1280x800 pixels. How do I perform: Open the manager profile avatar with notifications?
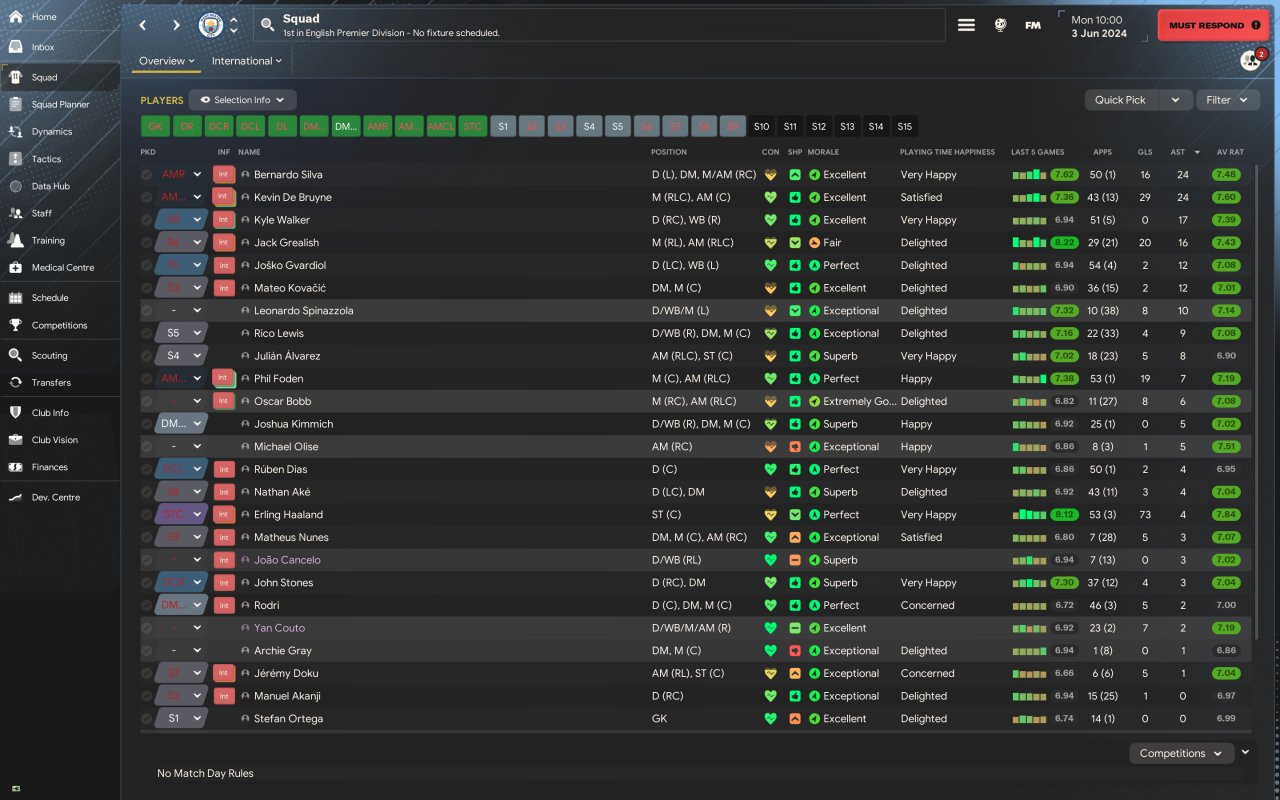click(1251, 61)
